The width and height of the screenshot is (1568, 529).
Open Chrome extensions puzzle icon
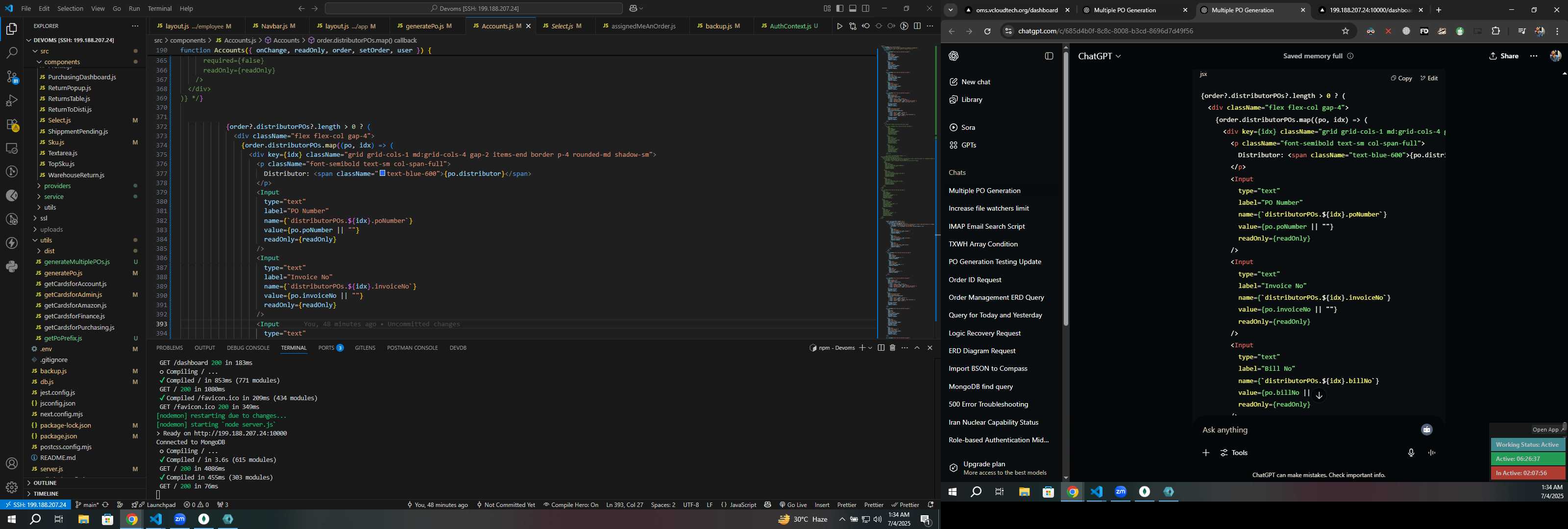[1495, 31]
